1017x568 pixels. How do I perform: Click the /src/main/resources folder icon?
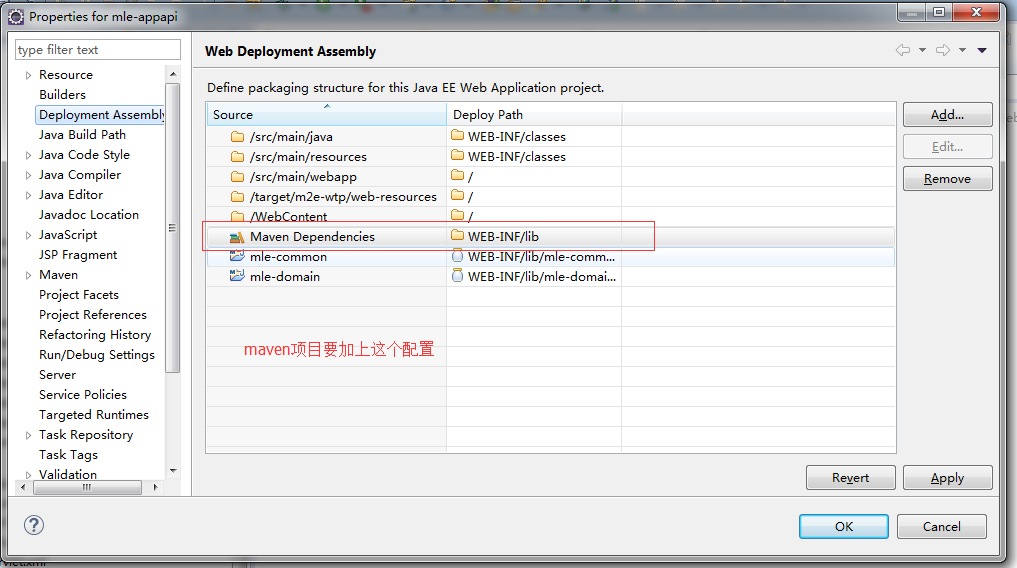point(237,156)
